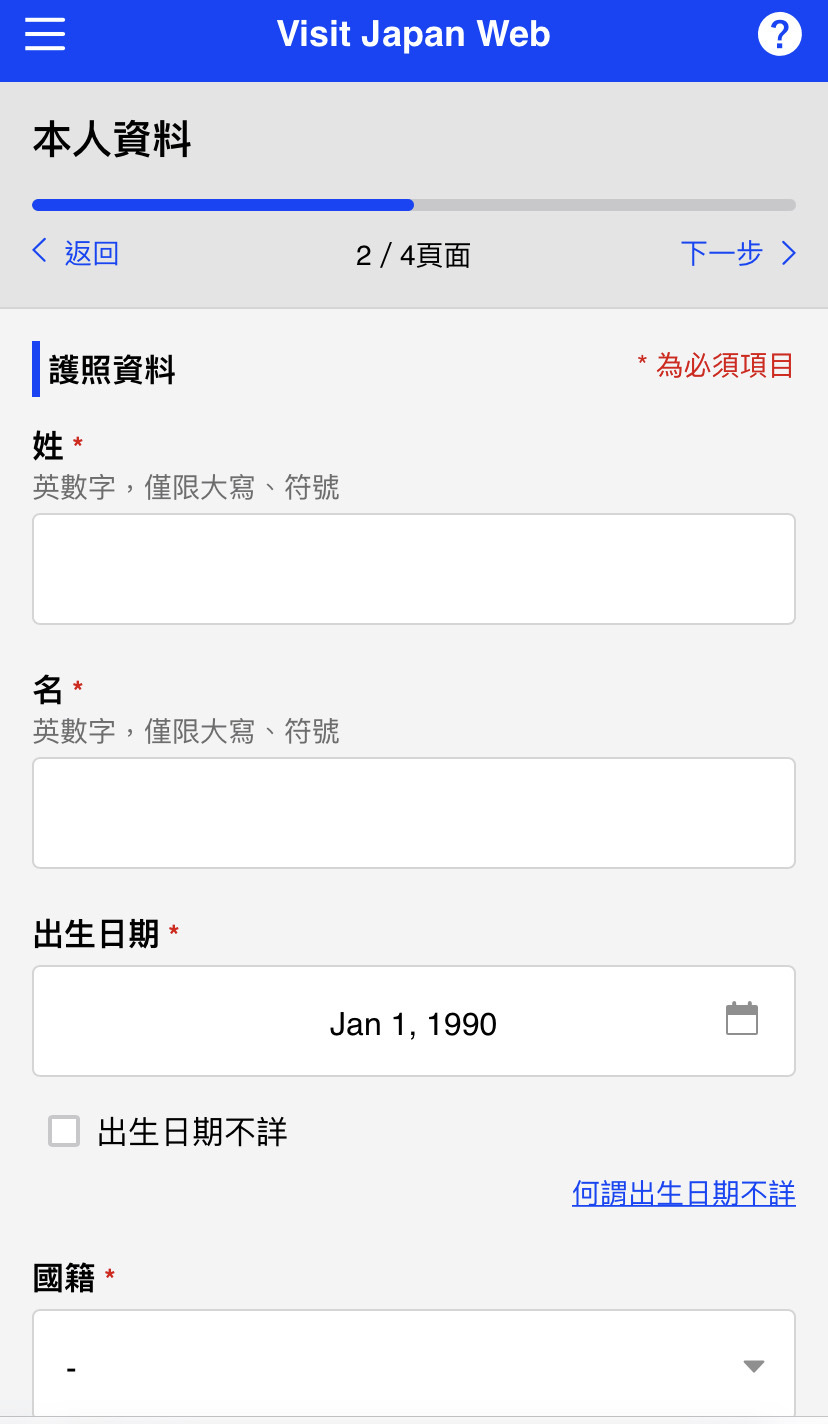828x1424 pixels.
Task: Click the 2 / 4頁面 page indicator
Action: tap(413, 256)
